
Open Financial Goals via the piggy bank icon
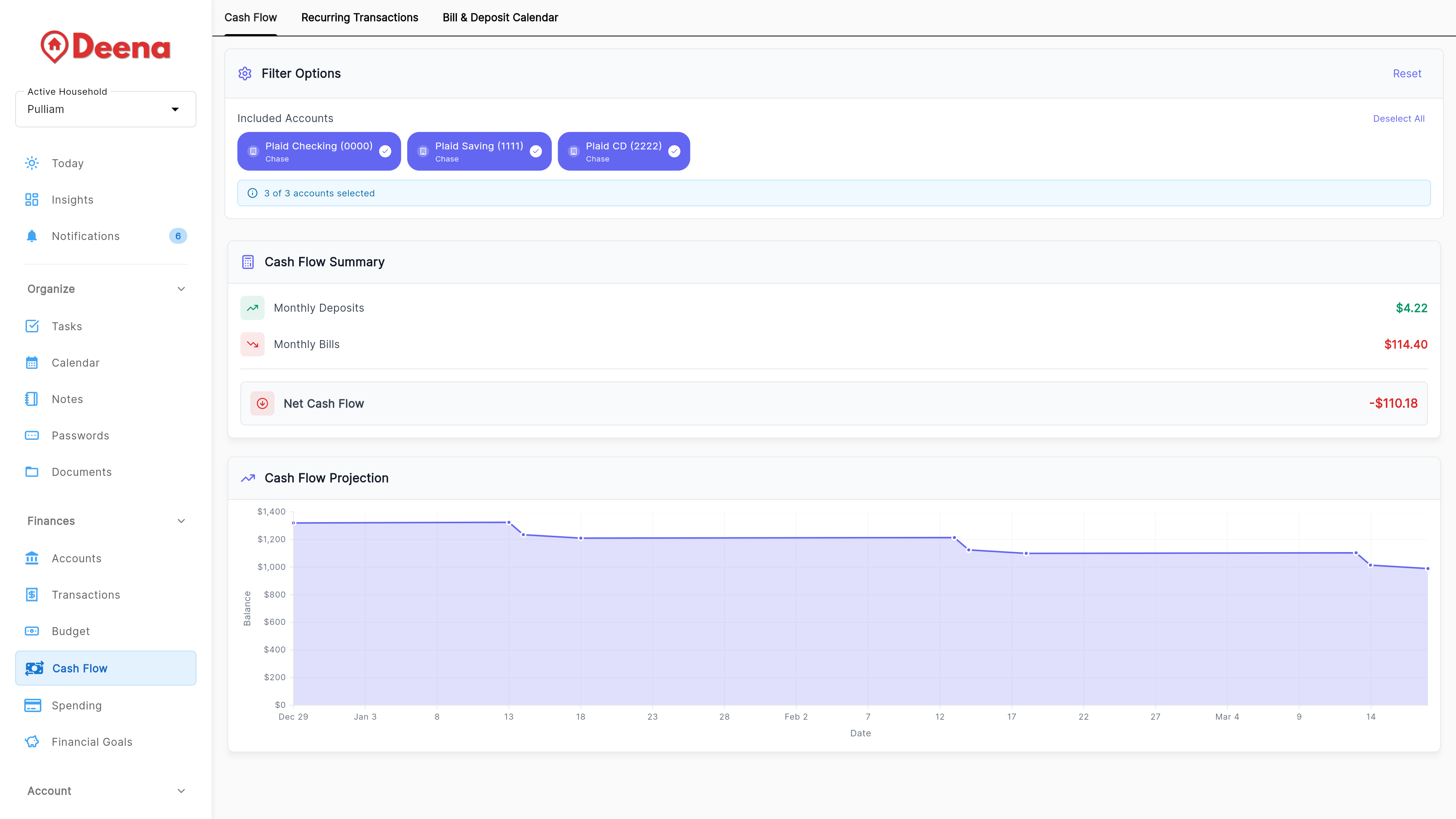[32, 742]
